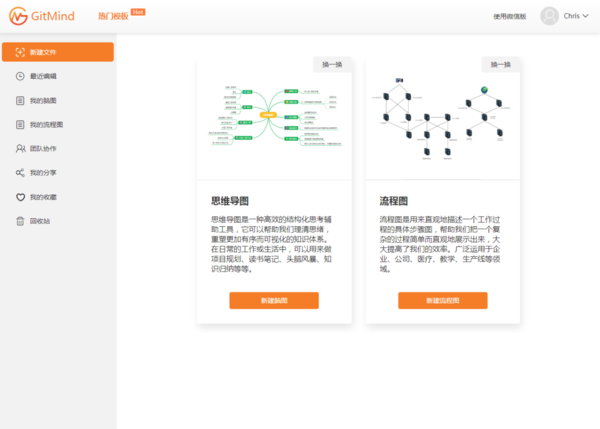600x429 pixels.
Task: Click the 思维导图 description paragraph
Action: click(271, 244)
